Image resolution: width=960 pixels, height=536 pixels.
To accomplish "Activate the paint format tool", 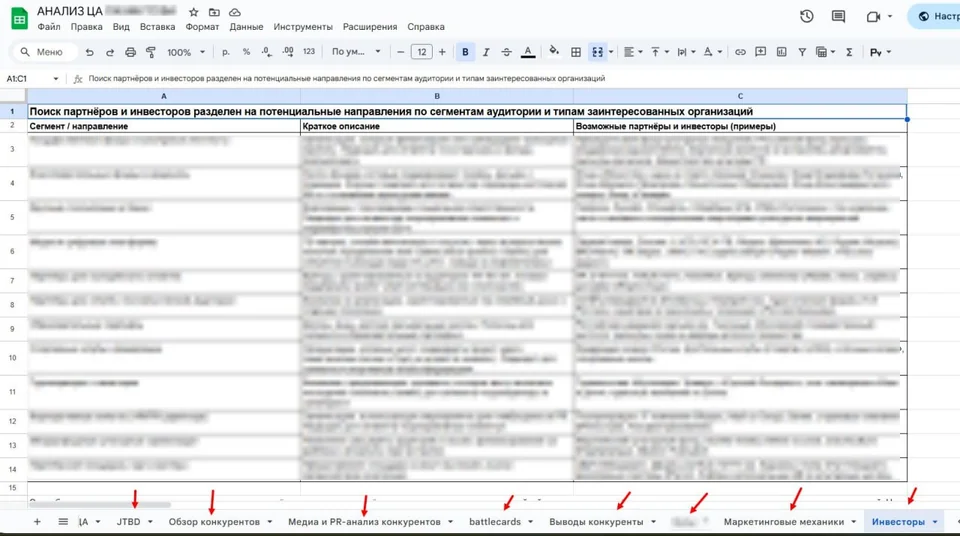I will click(x=151, y=53).
